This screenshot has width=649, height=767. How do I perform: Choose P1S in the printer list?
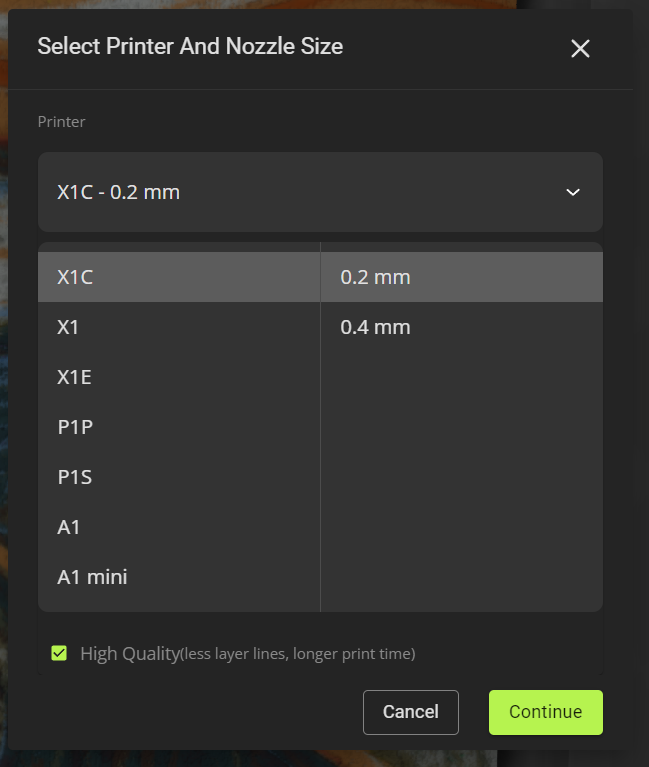[x=179, y=476]
